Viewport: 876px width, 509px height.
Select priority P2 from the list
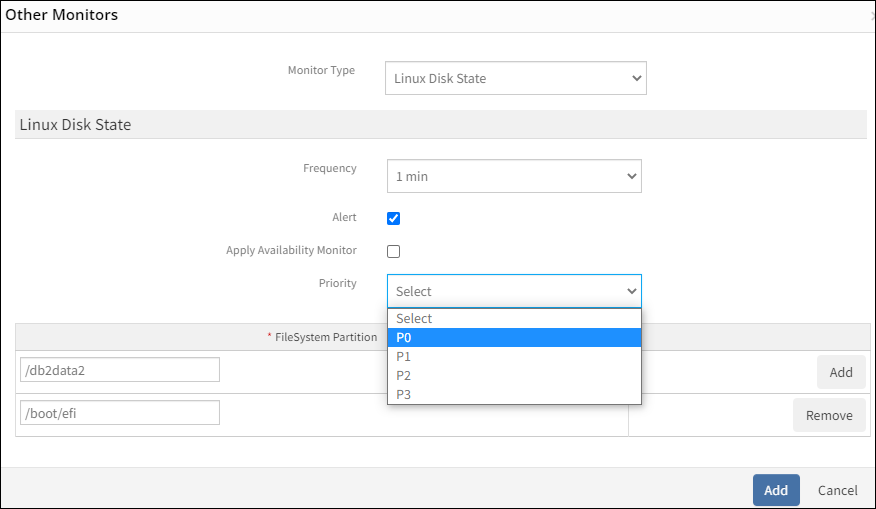(514, 375)
